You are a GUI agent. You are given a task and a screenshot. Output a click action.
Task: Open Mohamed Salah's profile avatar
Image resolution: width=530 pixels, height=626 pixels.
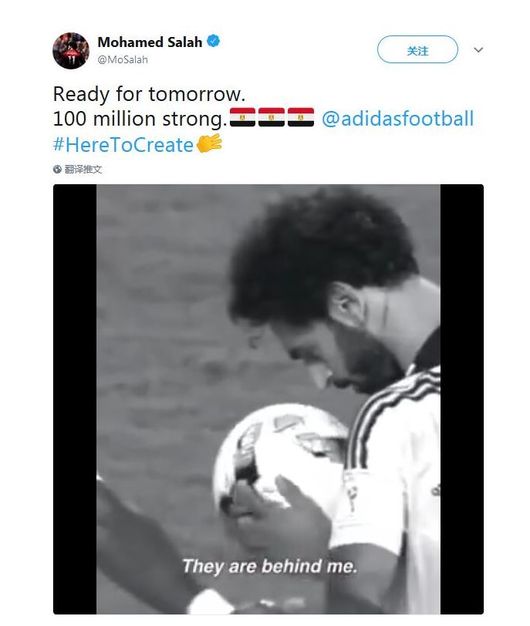[71, 51]
